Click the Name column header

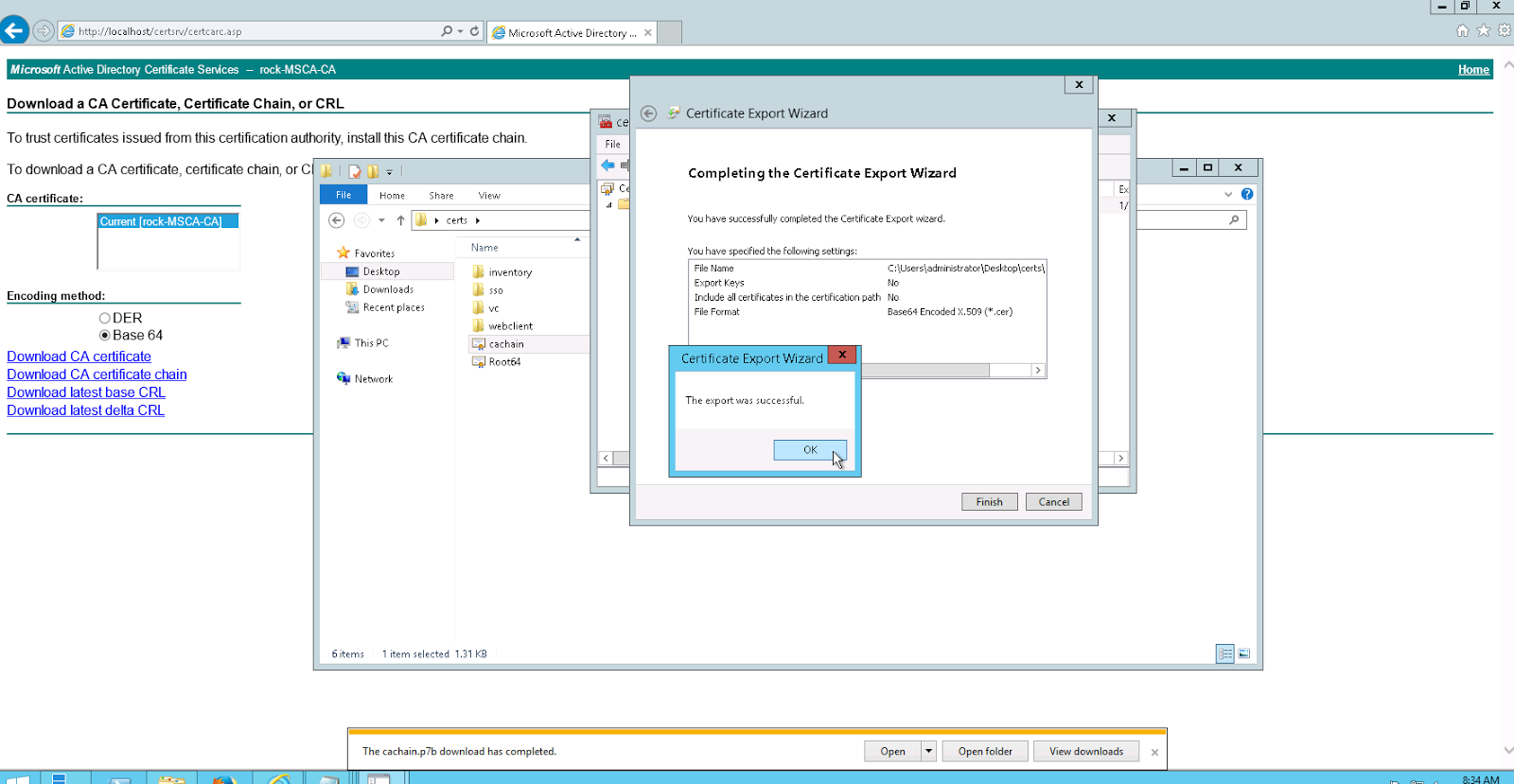pos(484,248)
